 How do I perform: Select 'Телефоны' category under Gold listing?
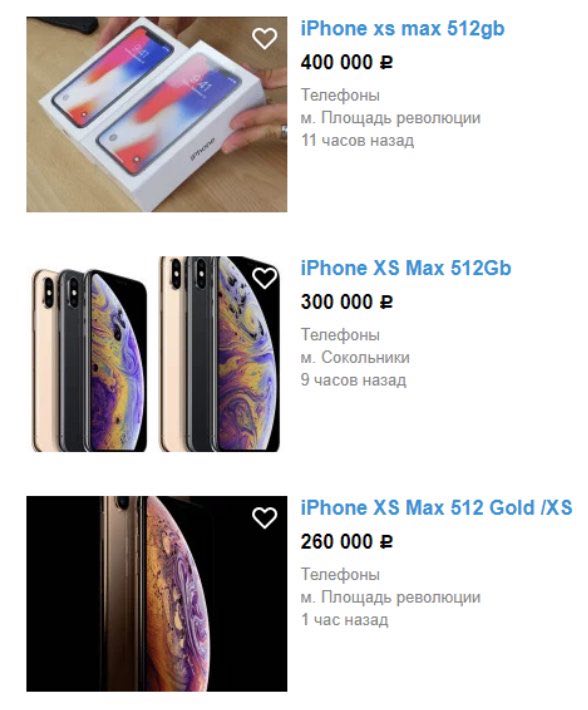pos(340,574)
